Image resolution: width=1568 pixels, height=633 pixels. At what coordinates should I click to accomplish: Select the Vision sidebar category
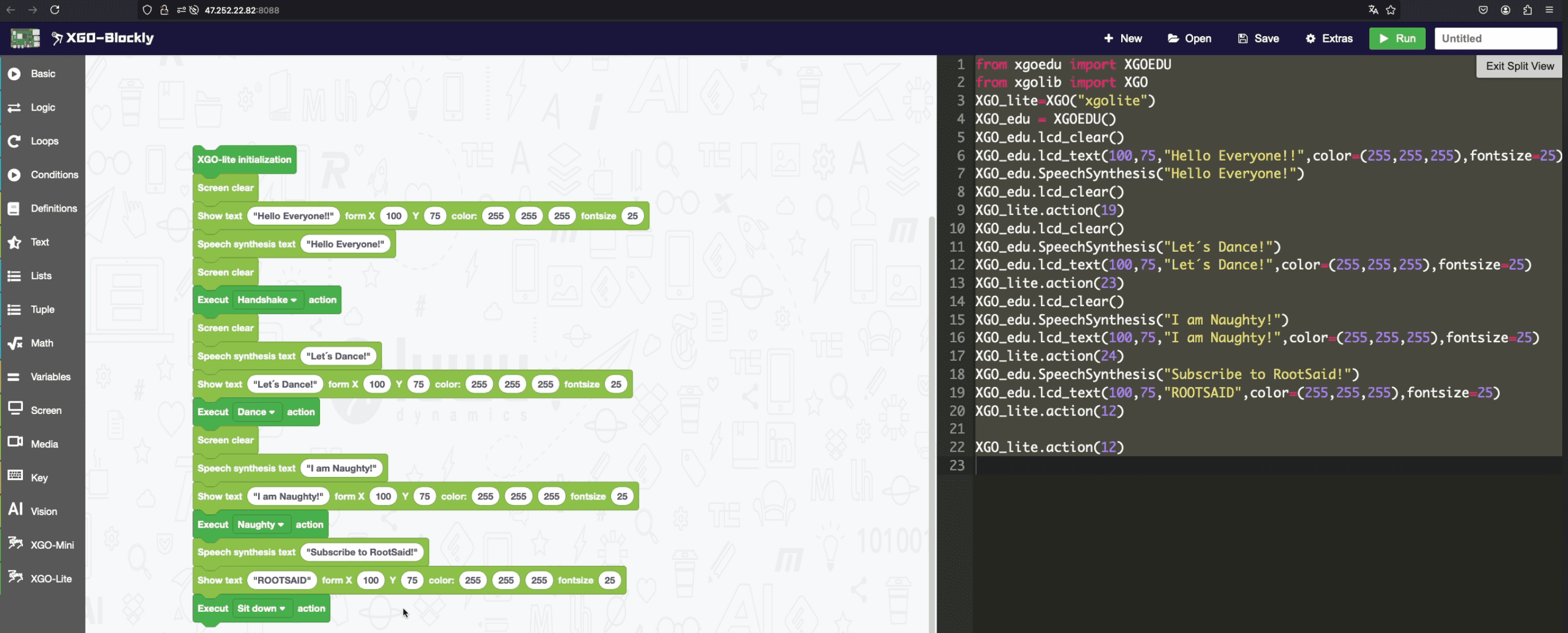pyautogui.click(x=44, y=511)
